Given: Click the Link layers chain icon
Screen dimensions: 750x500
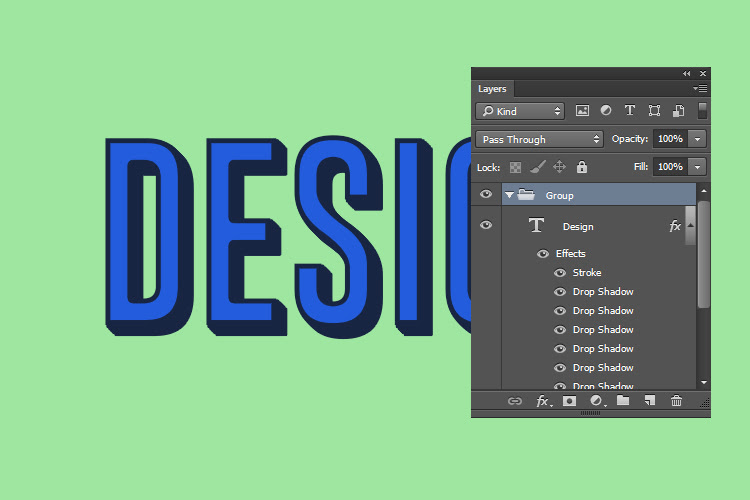Looking at the screenshot, I should pyautogui.click(x=515, y=401).
